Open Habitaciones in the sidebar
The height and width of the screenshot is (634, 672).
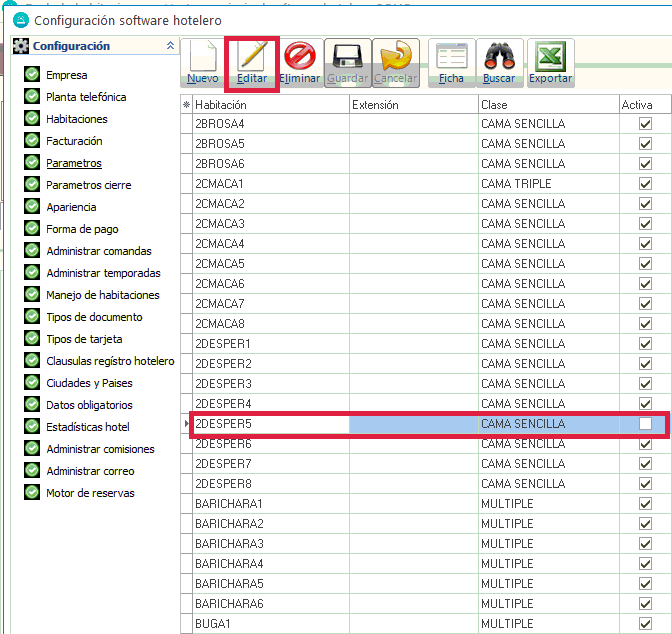coord(76,119)
